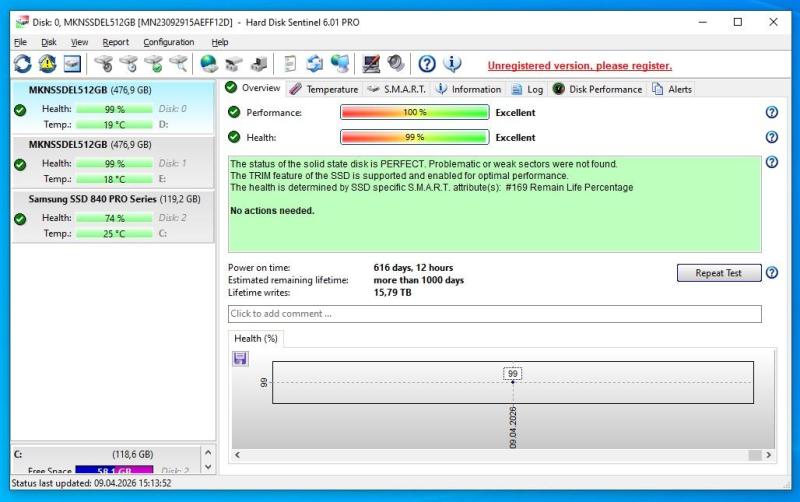Open the Report menu
Screen dimensions: 800x502
pos(115,42)
